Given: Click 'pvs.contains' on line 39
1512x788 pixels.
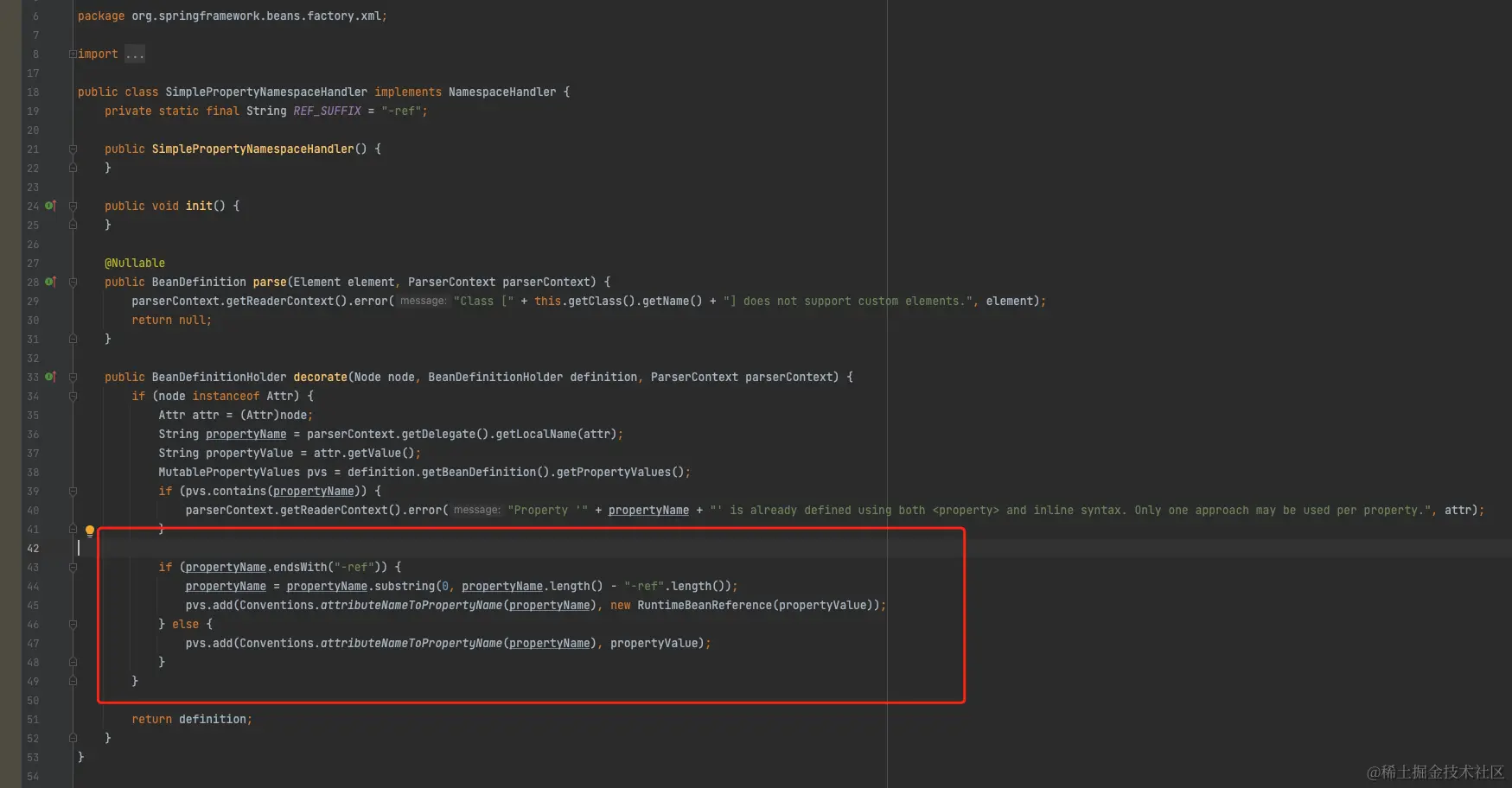Looking at the screenshot, I should click(226, 491).
